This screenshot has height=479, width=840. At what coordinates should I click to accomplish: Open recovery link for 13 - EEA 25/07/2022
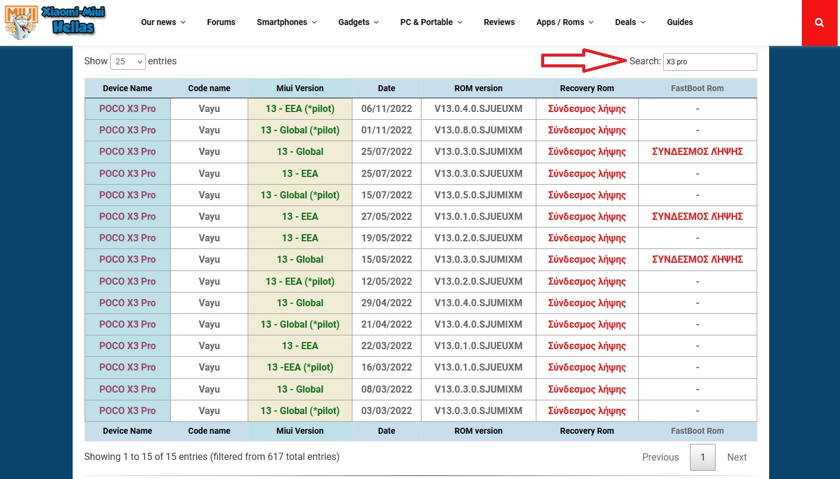pyautogui.click(x=587, y=174)
